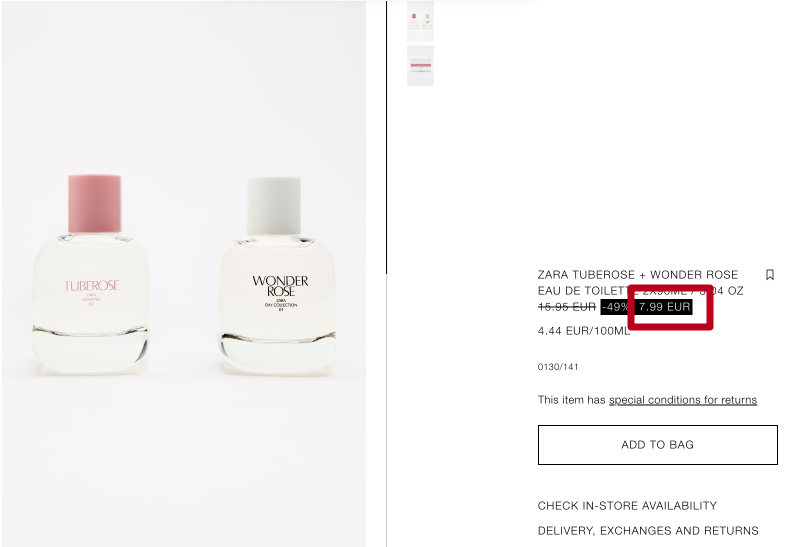Save the perfume set with the bookmark icon
787x547 pixels.
(x=769, y=275)
